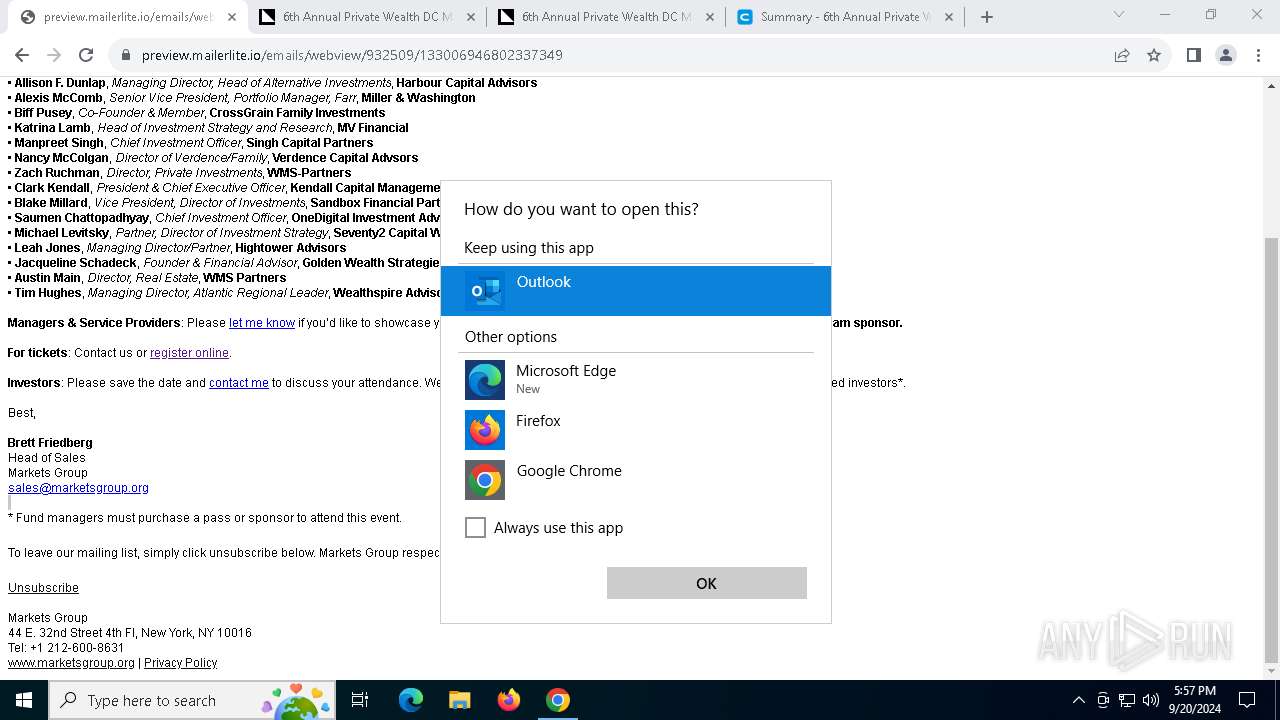This screenshot has width=1280, height=720.
Task: Launch Firefox from the taskbar
Action: 509,700
